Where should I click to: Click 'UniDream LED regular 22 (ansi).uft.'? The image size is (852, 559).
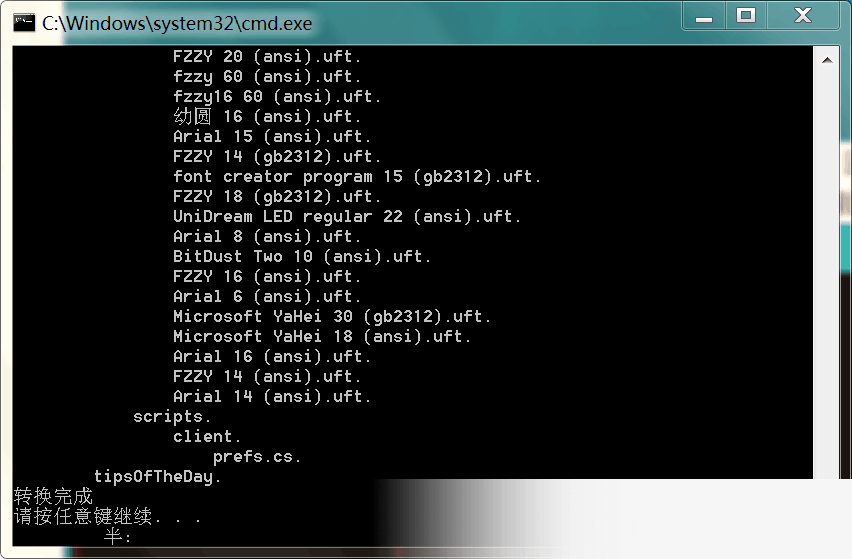coord(347,217)
